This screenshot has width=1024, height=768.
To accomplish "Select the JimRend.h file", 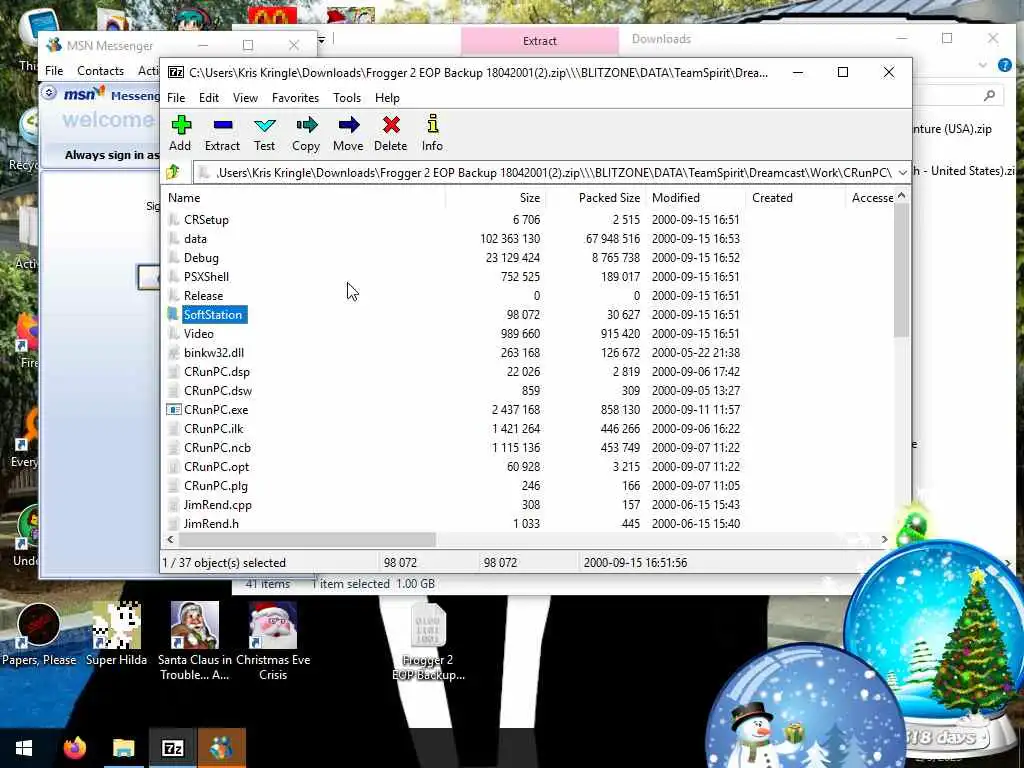I will (x=211, y=524).
